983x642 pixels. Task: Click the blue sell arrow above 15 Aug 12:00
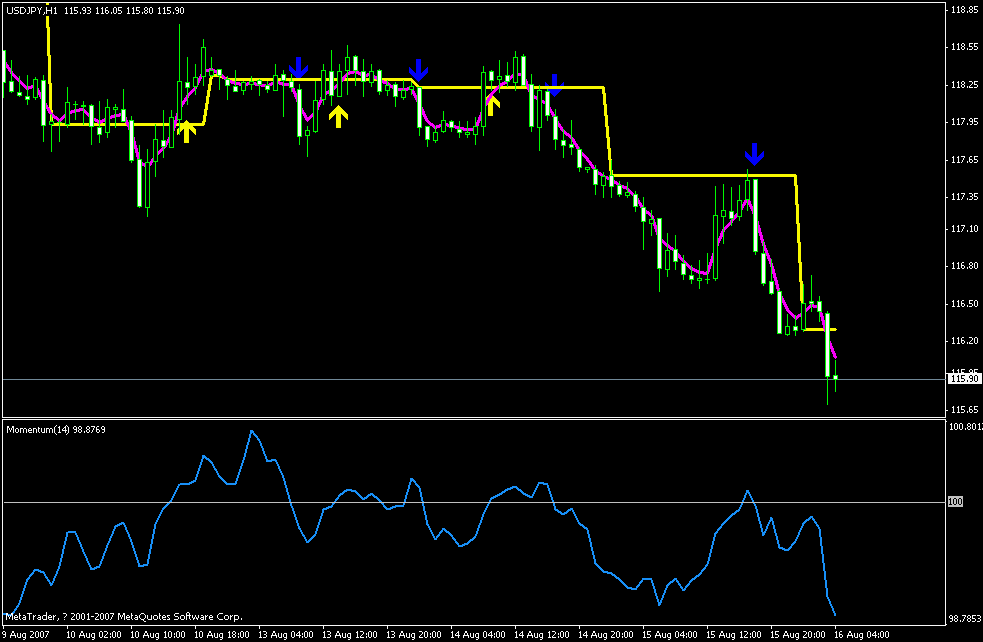tap(754, 155)
